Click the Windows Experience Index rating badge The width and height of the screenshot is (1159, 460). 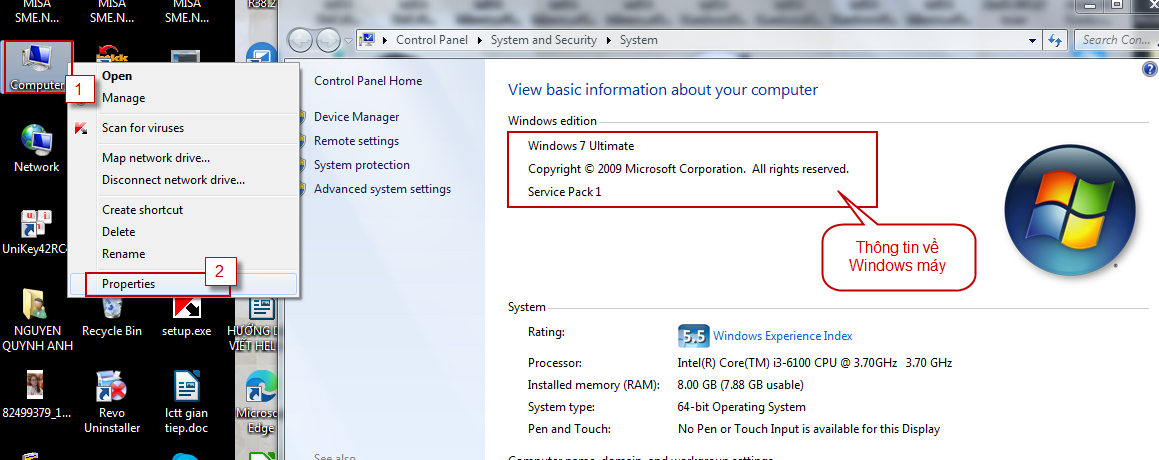tap(693, 336)
